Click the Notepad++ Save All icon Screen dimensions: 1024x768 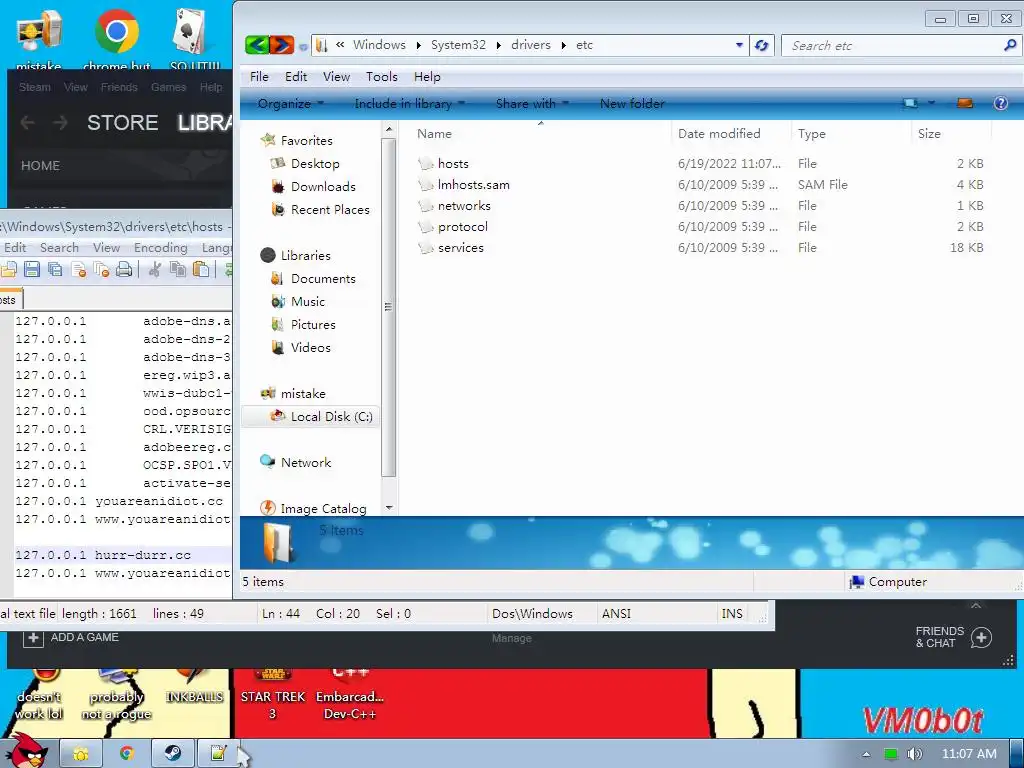tap(56, 269)
